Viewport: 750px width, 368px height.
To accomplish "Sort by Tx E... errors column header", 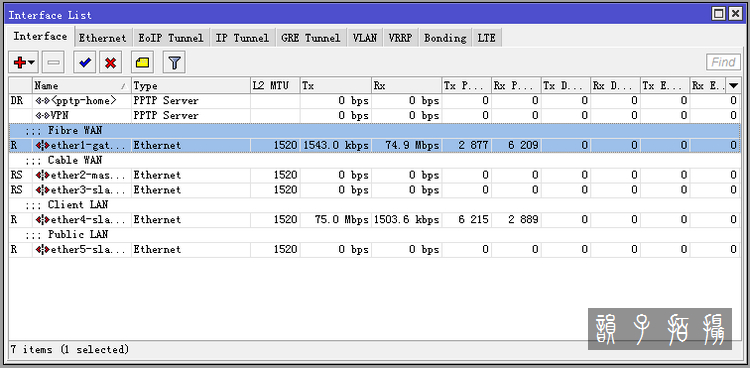I will 666,86.
